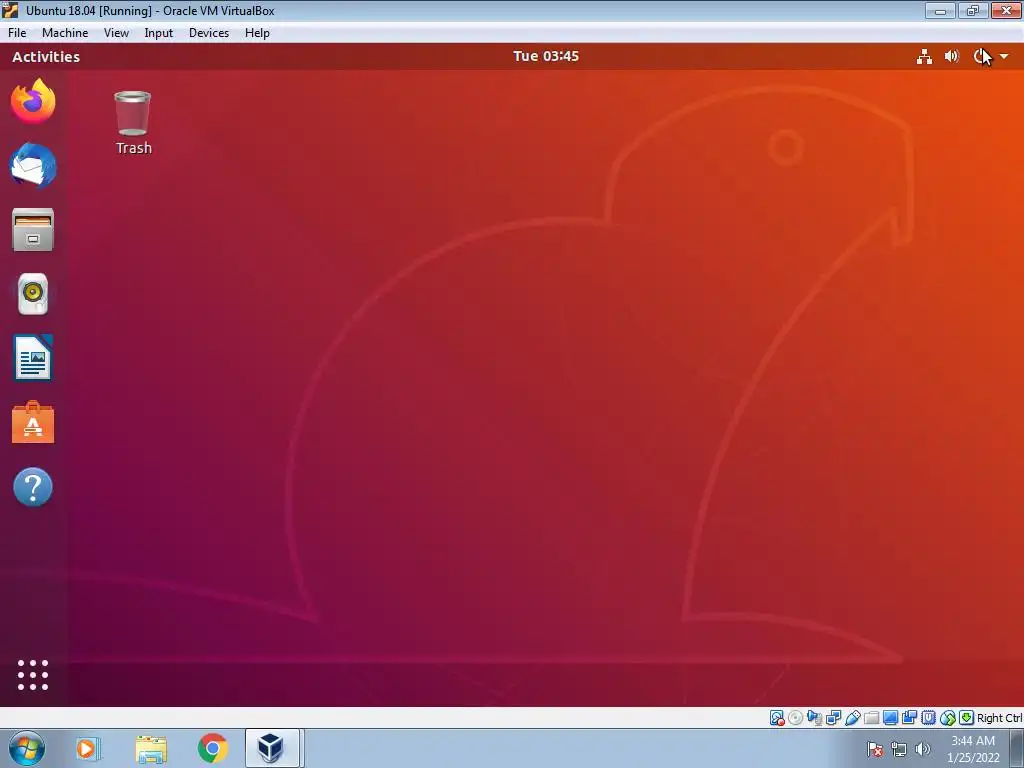
Task: Click network adapter indicator in VirtualBox status bar
Action: click(833, 718)
